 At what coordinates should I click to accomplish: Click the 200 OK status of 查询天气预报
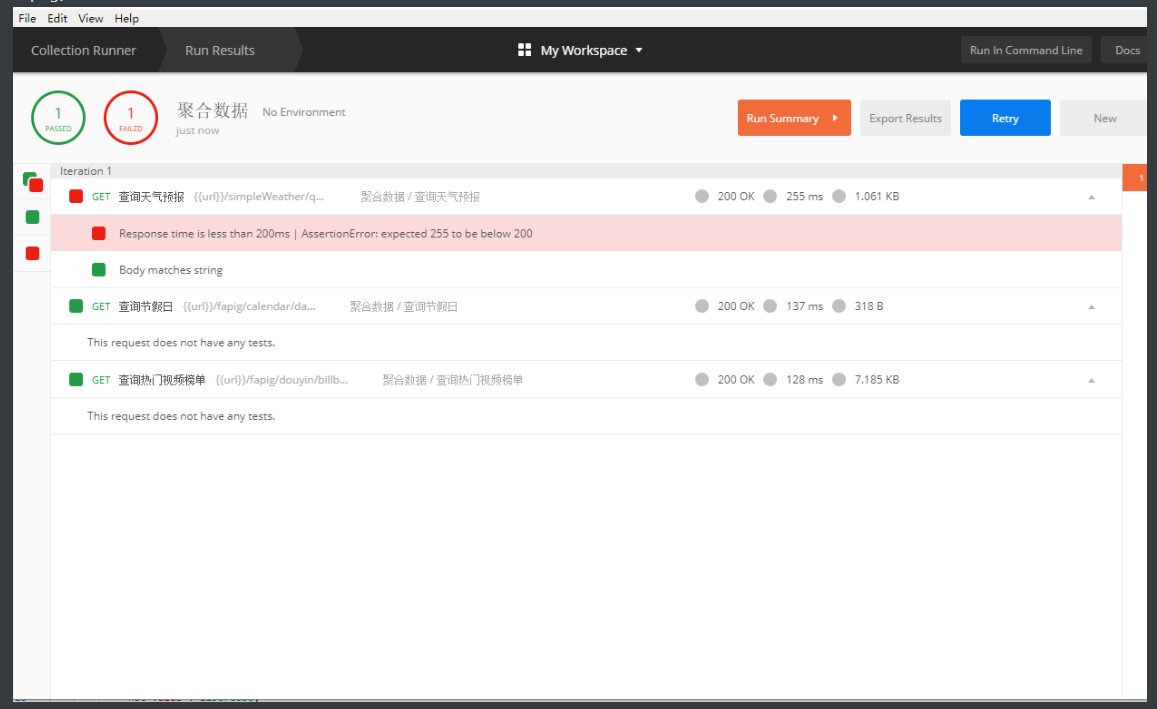736,196
